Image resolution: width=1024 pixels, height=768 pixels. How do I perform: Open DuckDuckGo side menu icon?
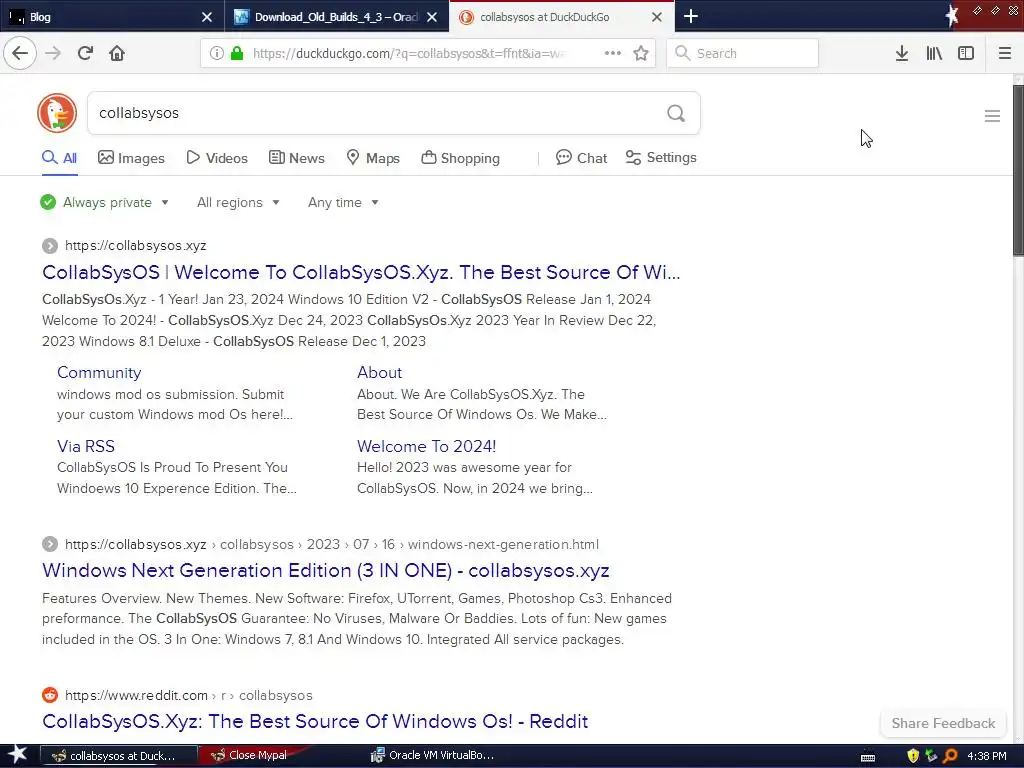point(992,116)
